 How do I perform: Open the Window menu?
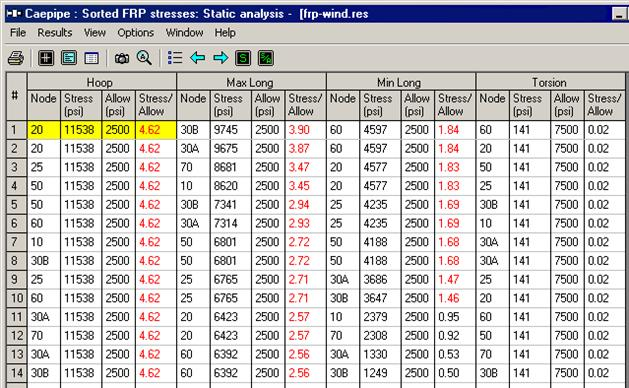click(x=185, y=33)
